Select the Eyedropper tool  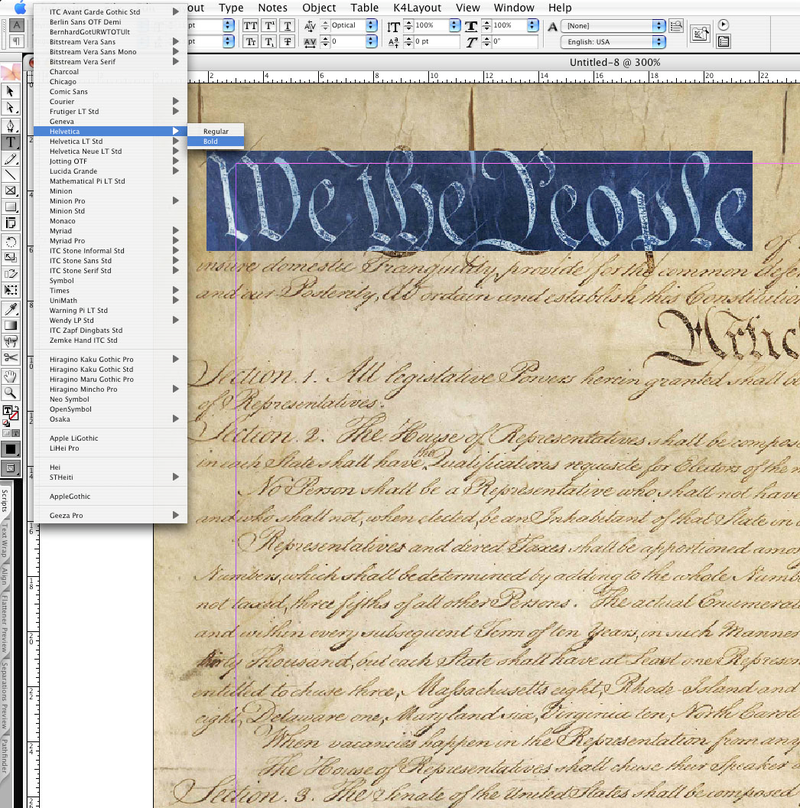click(x=10, y=309)
